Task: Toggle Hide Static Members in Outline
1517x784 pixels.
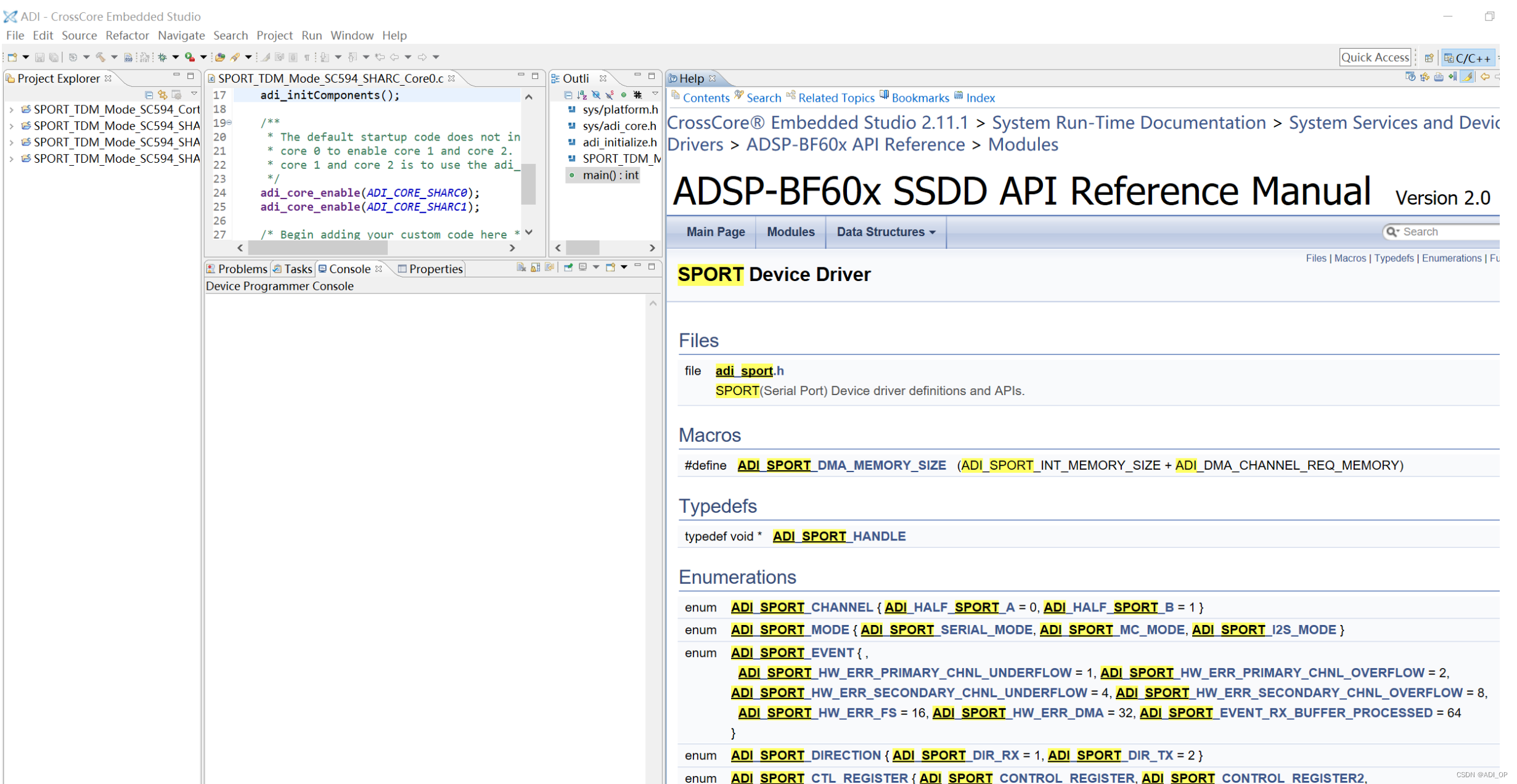Action: [609, 95]
